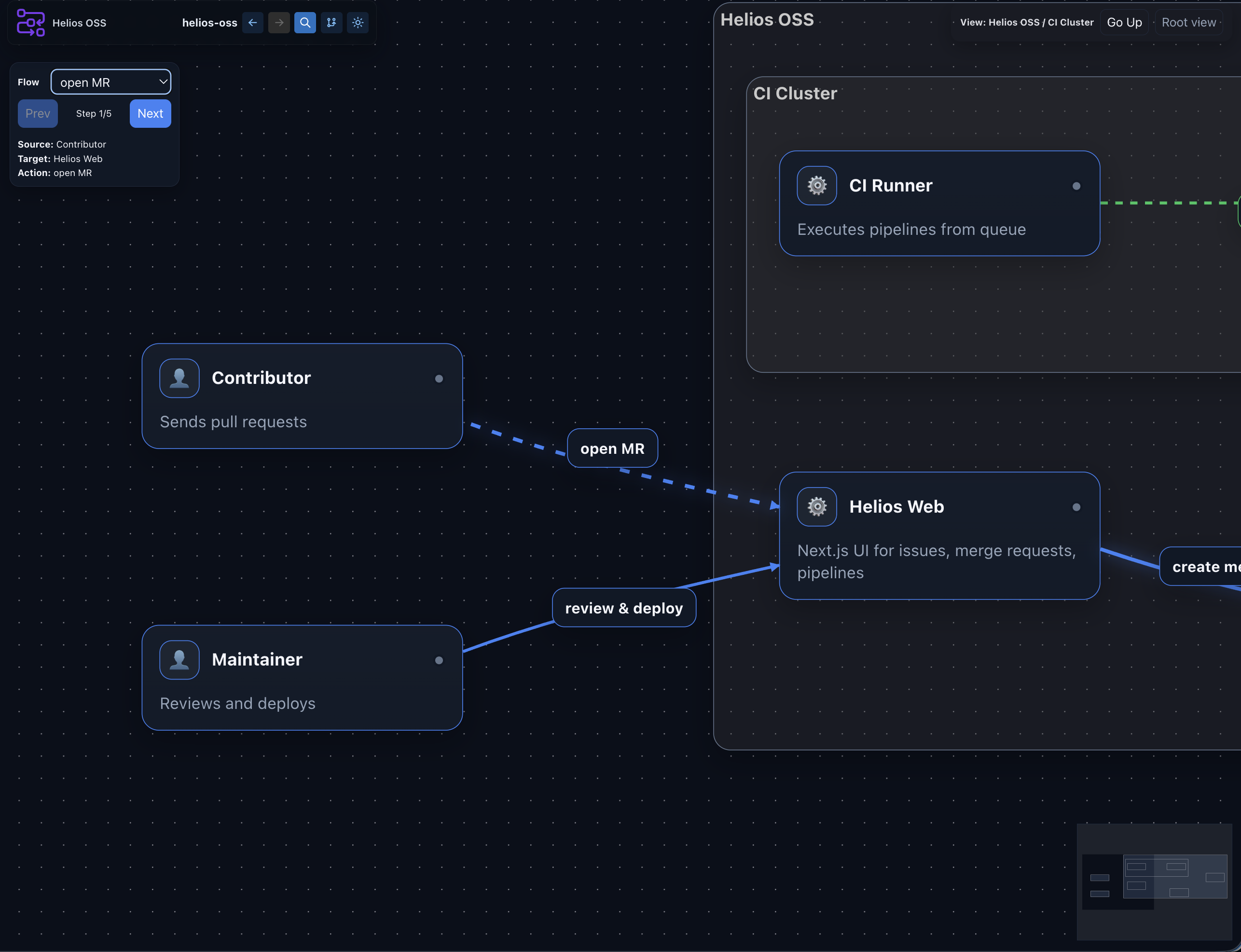This screenshot has height=952, width=1241.
Task: Return to Root view
Action: [x=1188, y=22]
